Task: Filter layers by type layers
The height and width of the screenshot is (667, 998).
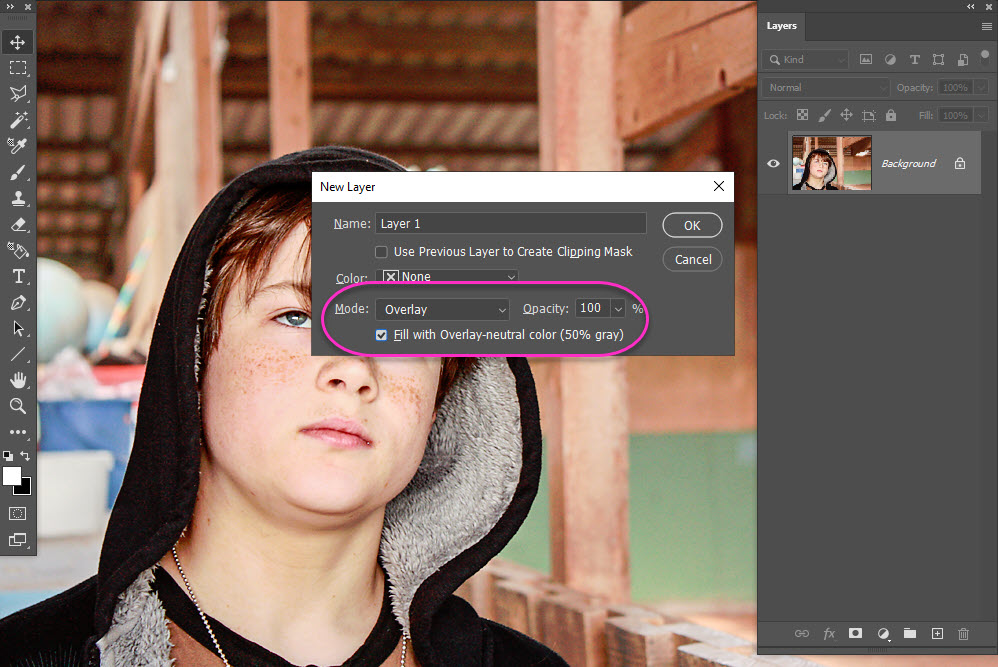Action: pos(915,59)
